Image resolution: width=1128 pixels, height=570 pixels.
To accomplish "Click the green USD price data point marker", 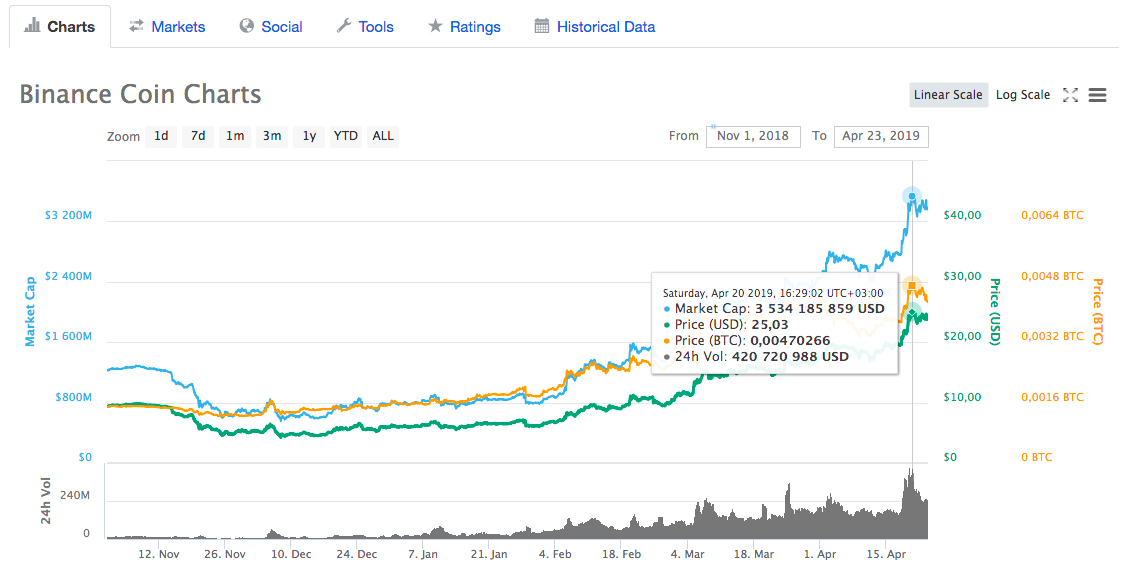I will pyautogui.click(x=911, y=312).
